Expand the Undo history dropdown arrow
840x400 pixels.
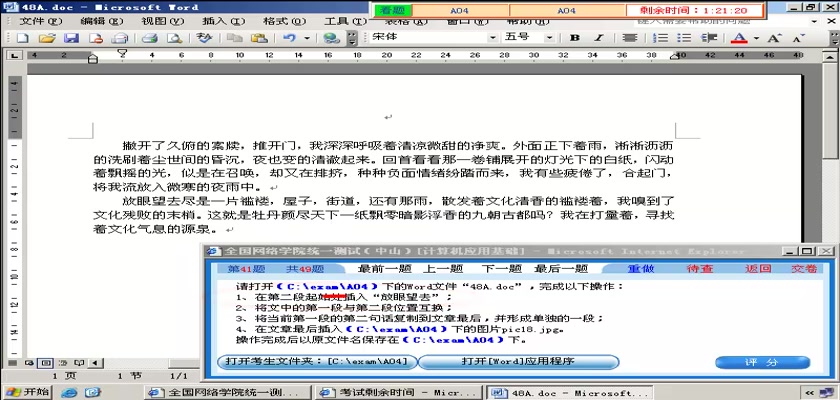(307, 38)
